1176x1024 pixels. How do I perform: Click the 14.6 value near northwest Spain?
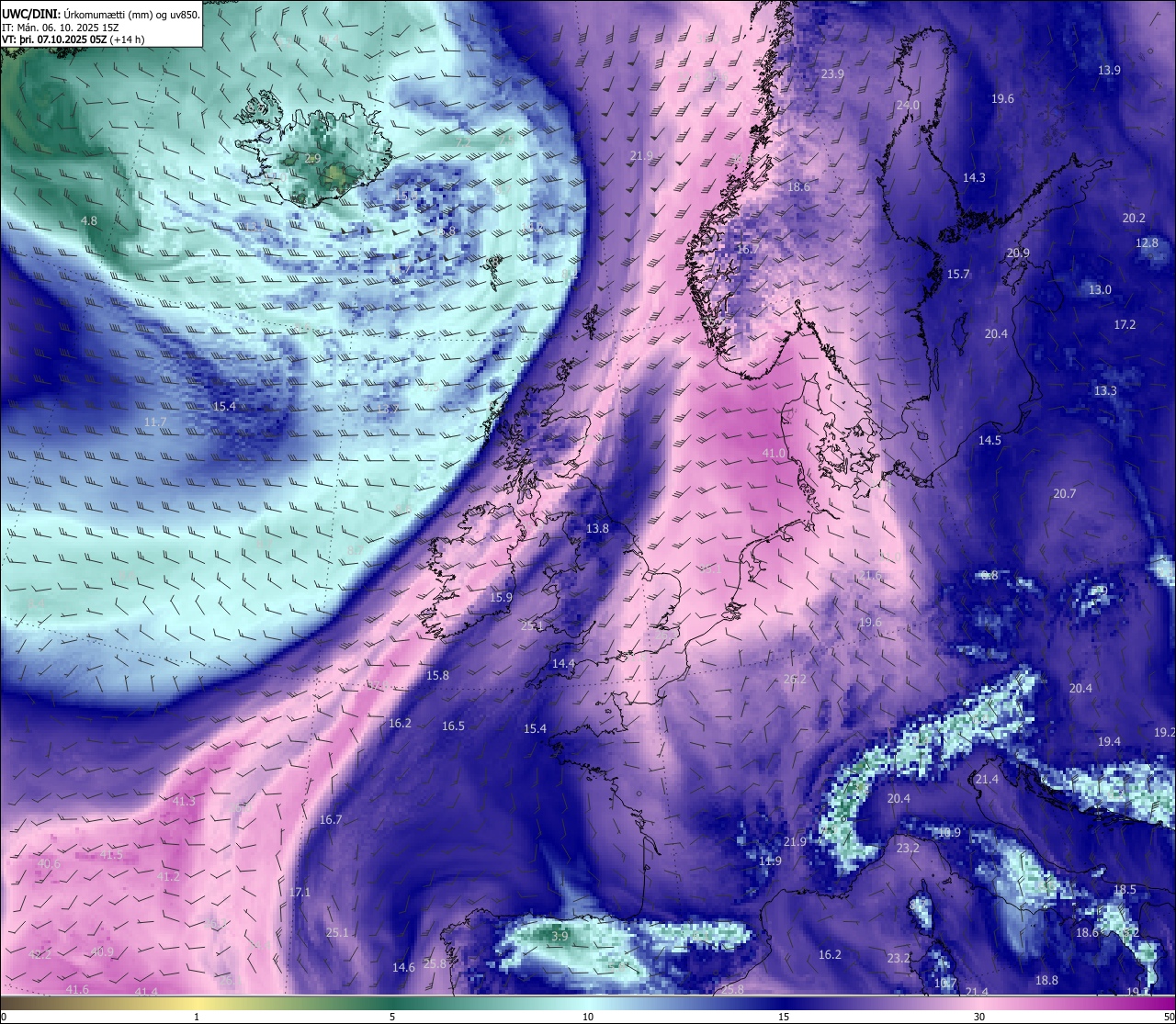(403, 968)
